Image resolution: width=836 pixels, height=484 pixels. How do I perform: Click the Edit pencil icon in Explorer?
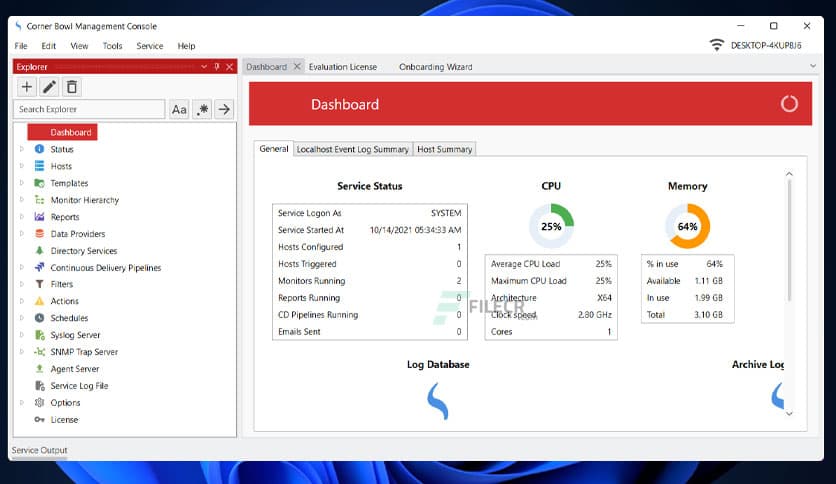tap(49, 87)
